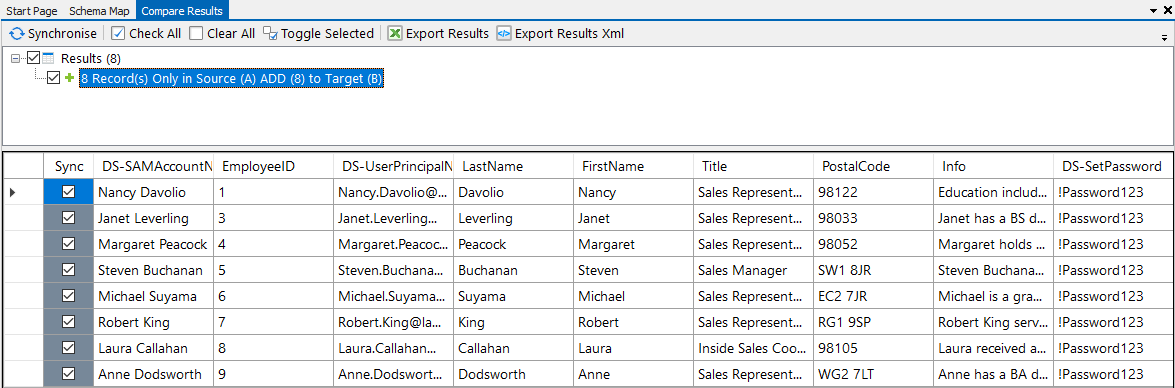This screenshot has height=388, width=1175.
Task: Click the 'Nancy Davolio' account name cell
Action: [154, 193]
